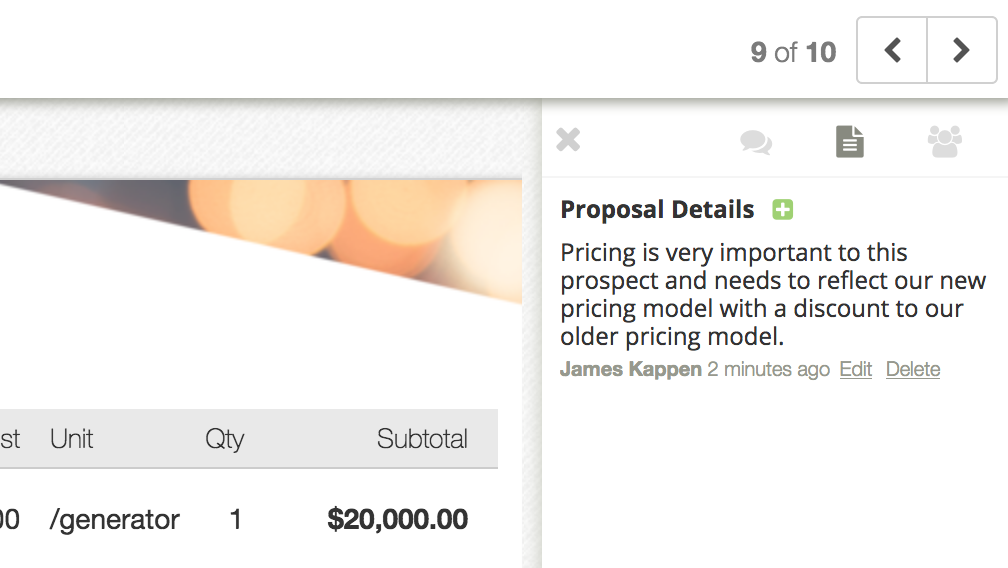
Task: Edit James Kappen's note
Action: point(856,369)
